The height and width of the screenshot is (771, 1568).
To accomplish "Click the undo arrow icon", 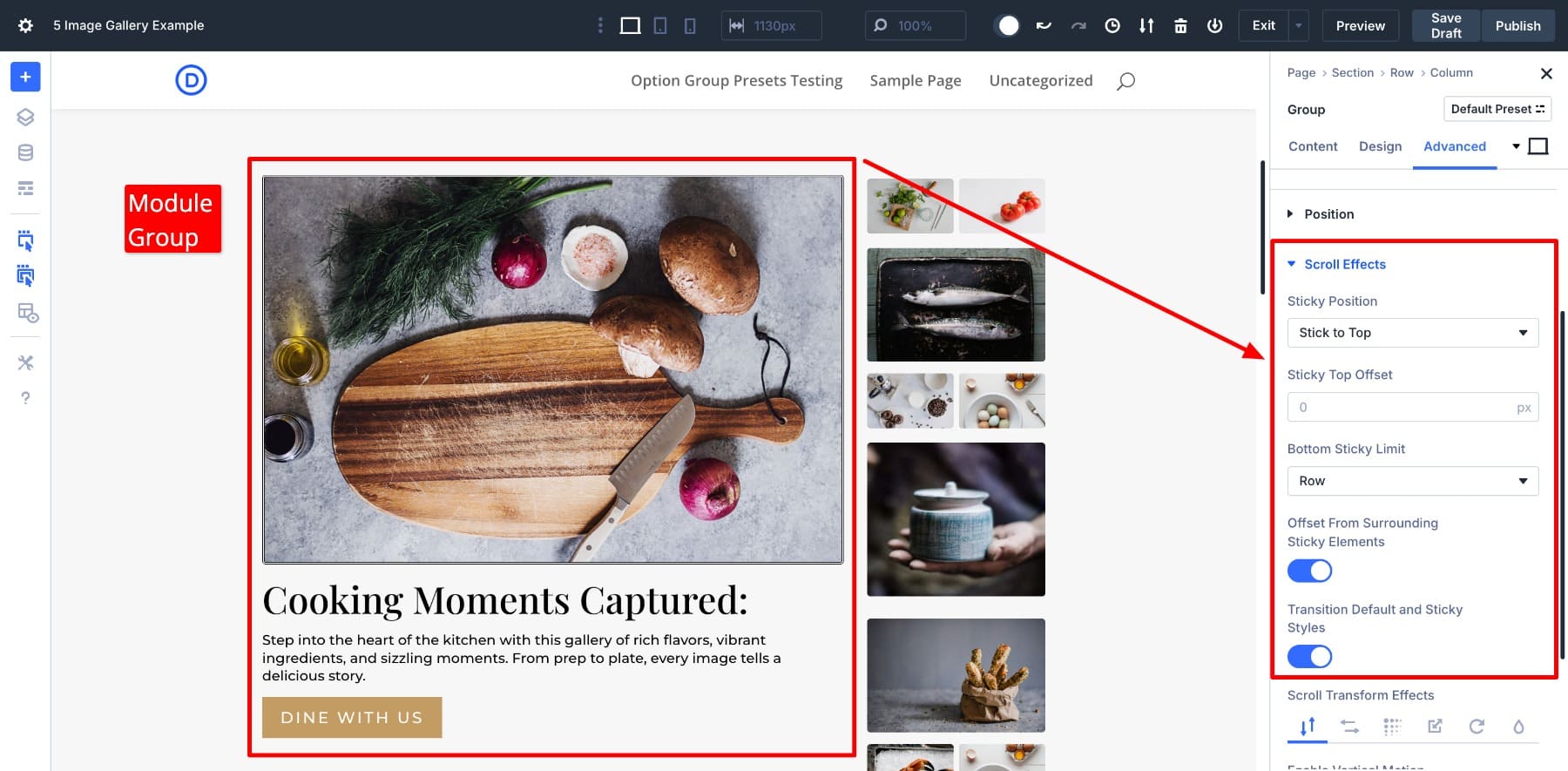I will pyautogui.click(x=1044, y=25).
